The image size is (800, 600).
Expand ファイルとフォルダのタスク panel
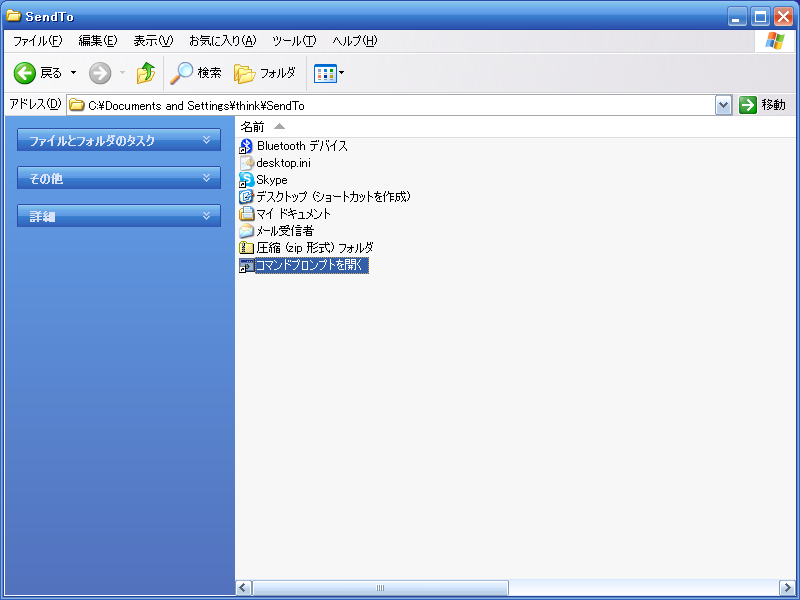119,140
